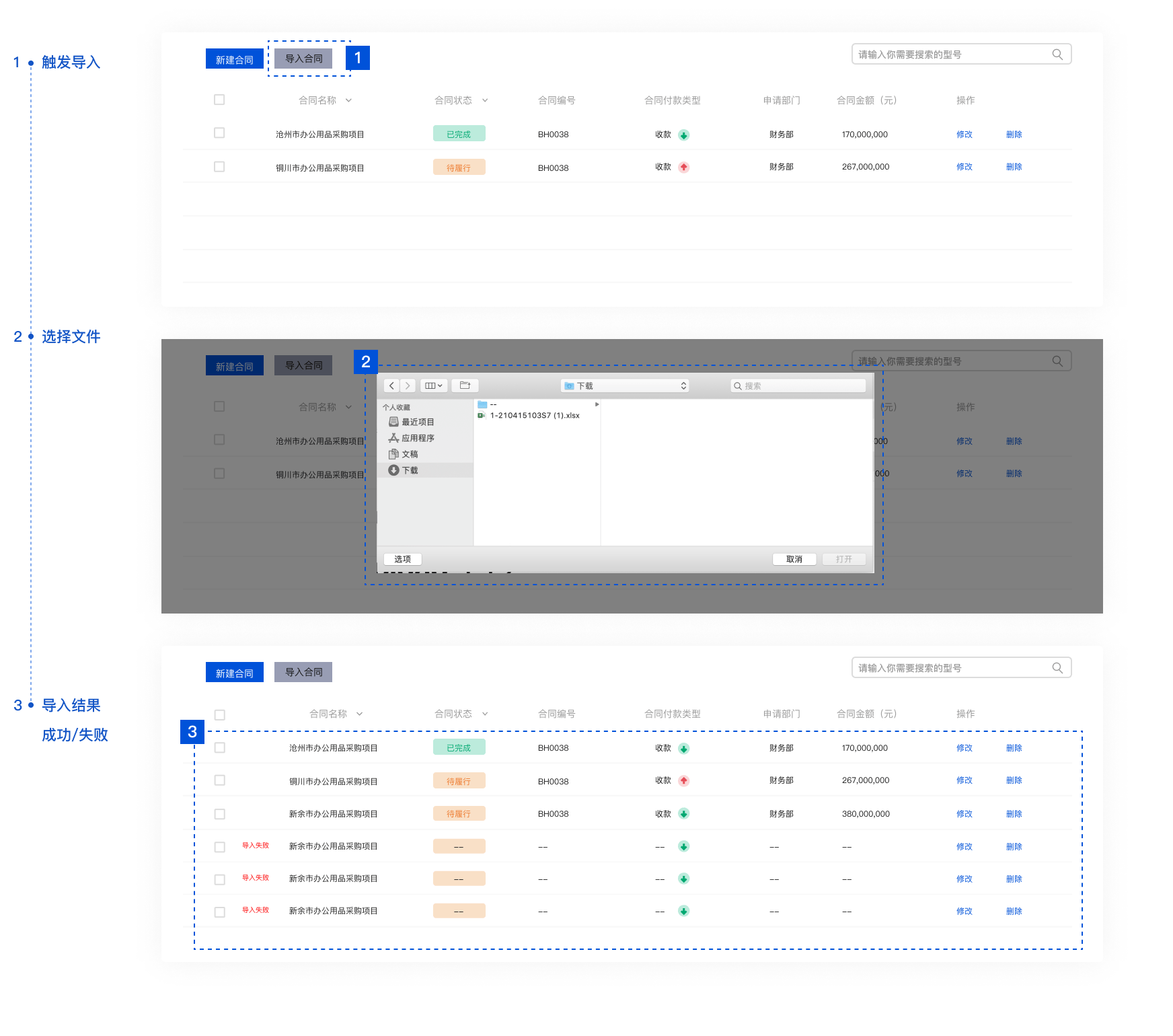
Task: Click 修改 for 沧州市 row in 导入结果 table
Action: point(964,748)
